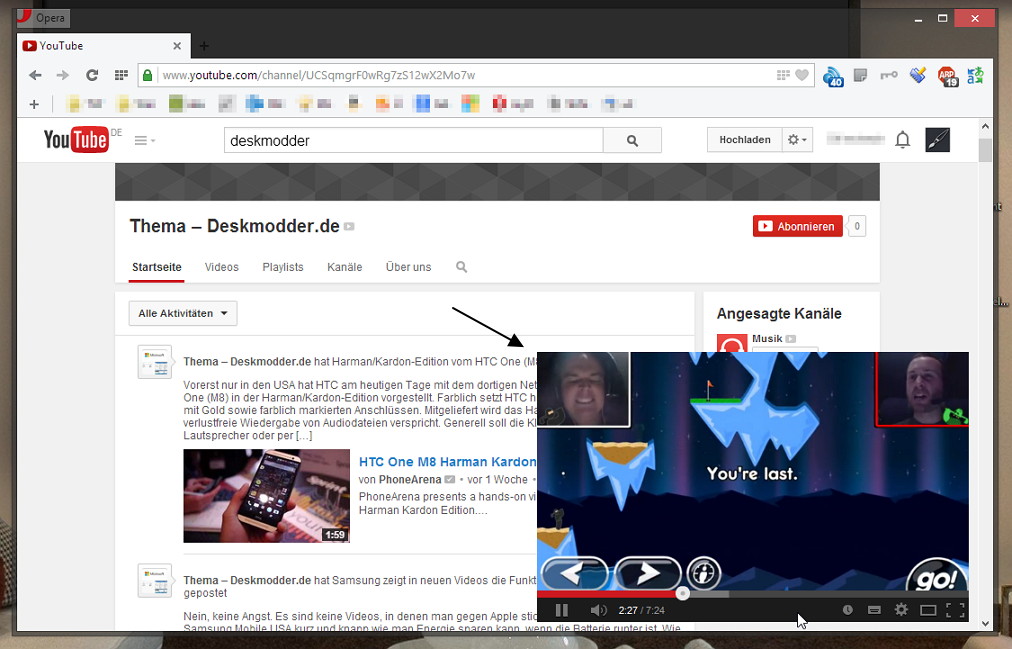The width and height of the screenshot is (1012, 649).
Task: Click the Watch Later clock icon in player
Action: [x=847, y=610]
